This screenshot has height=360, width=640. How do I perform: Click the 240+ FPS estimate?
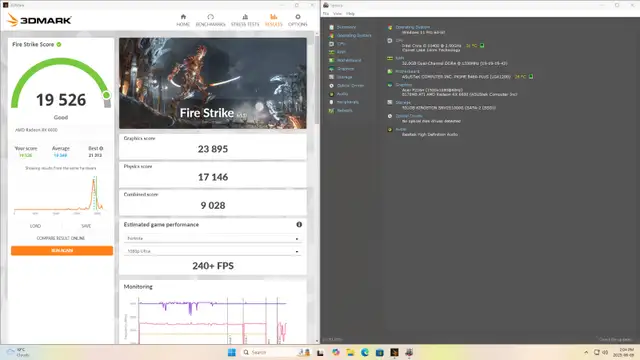213,266
